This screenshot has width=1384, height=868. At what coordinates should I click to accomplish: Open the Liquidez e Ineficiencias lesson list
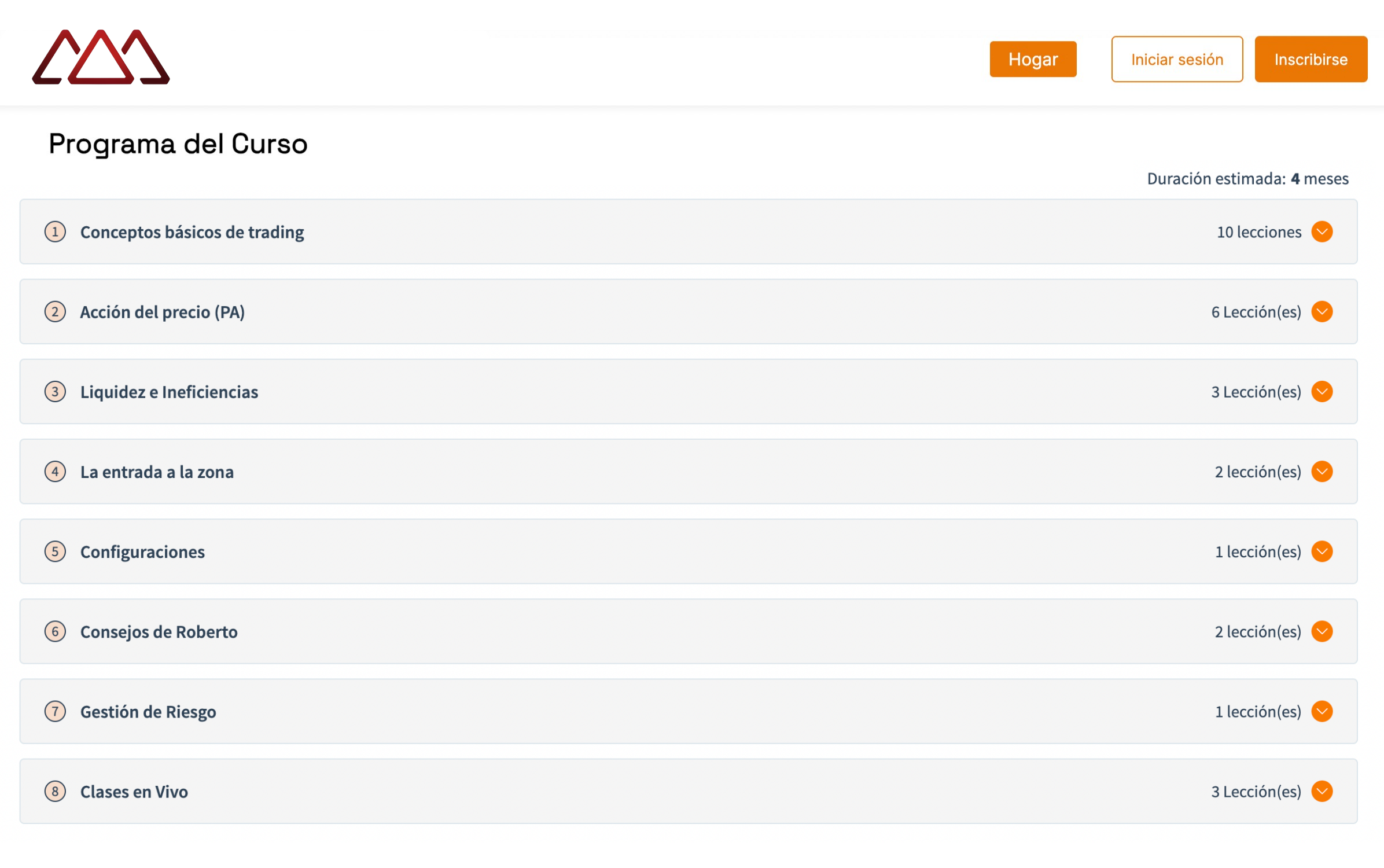1322,392
